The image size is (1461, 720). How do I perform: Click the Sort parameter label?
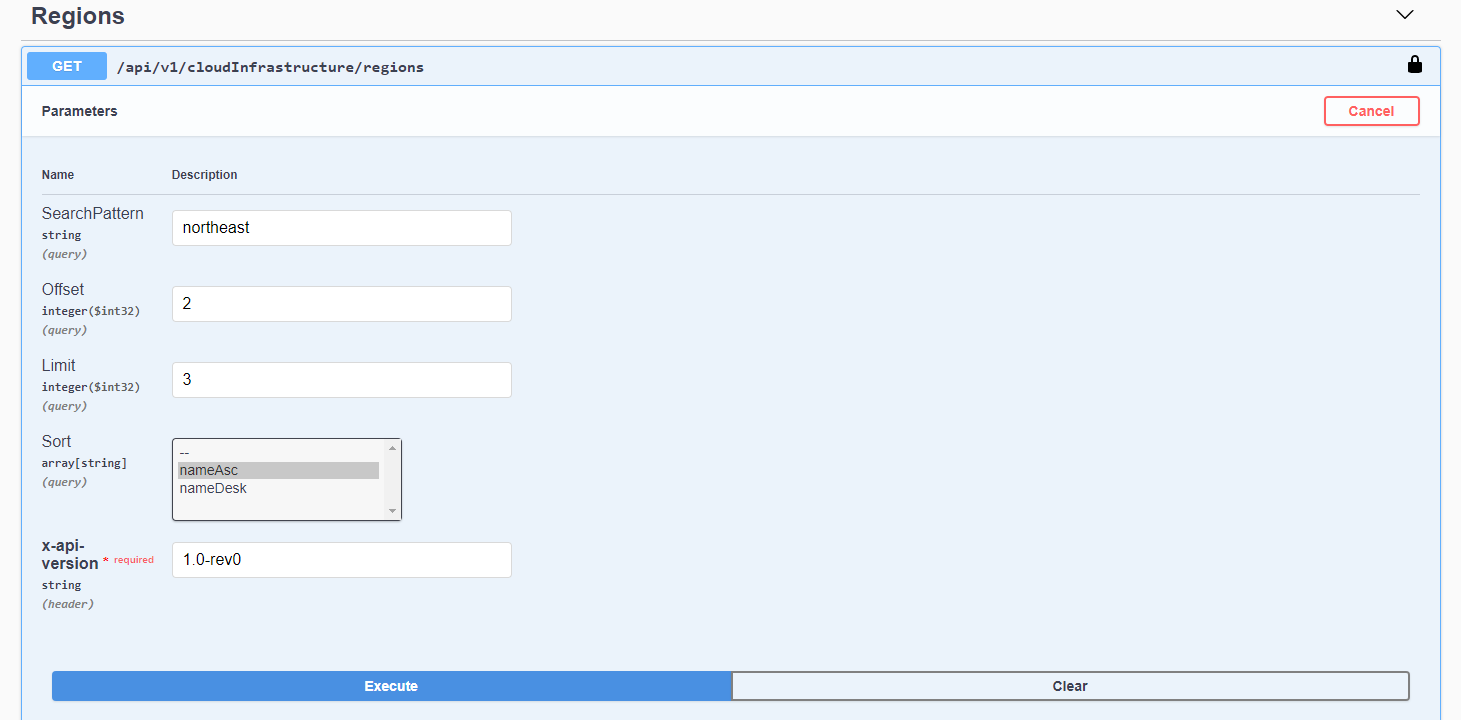pyautogui.click(x=56, y=441)
